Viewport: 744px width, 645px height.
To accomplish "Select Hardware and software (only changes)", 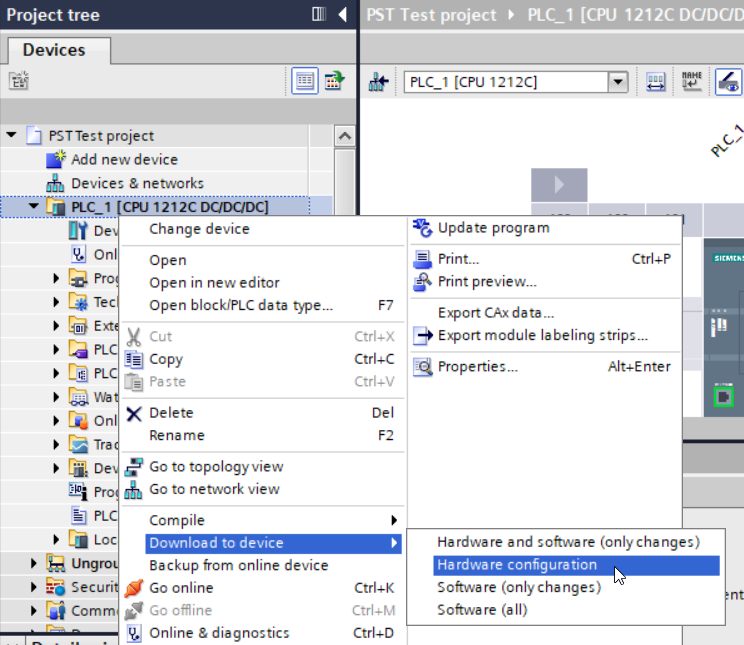I will (x=568, y=542).
